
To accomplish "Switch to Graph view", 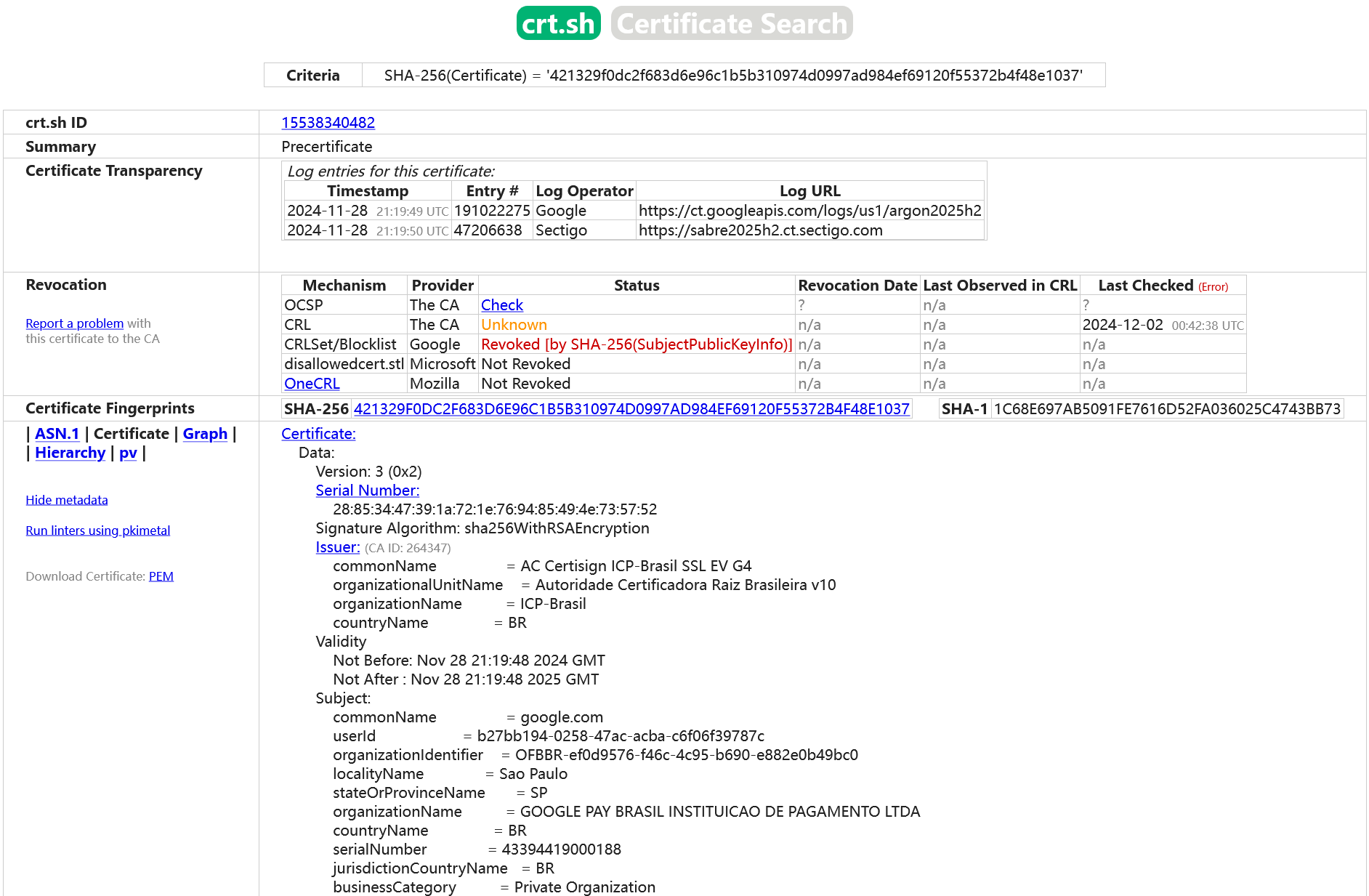I will pos(205,434).
